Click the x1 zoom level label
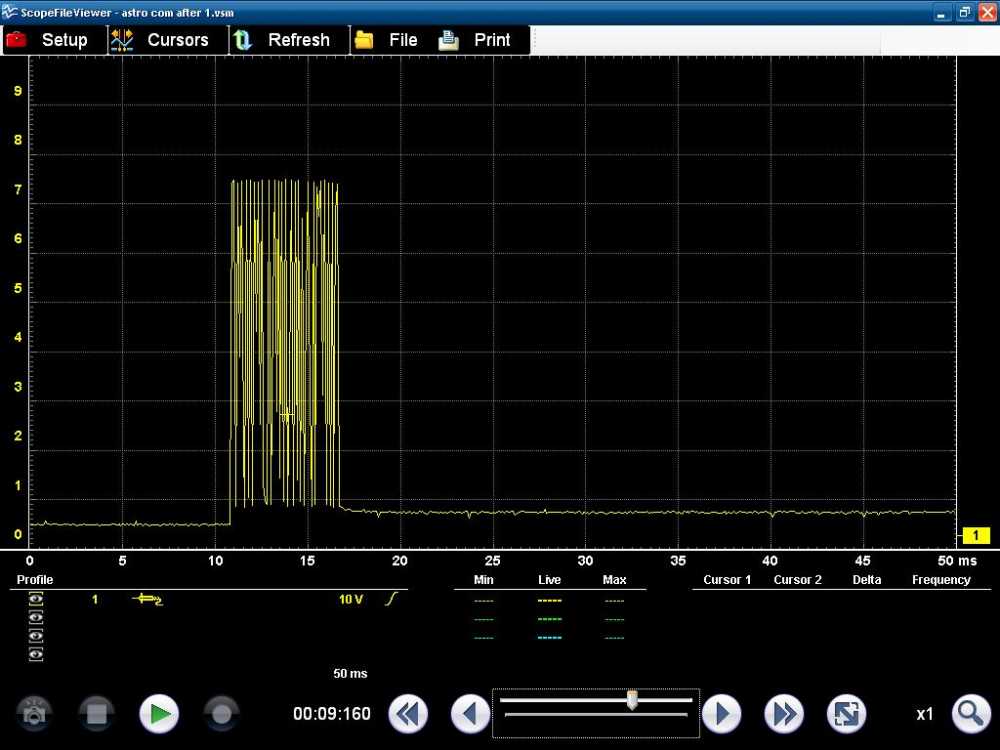The height and width of the screenshot is (750, 1000). (925, 714)
